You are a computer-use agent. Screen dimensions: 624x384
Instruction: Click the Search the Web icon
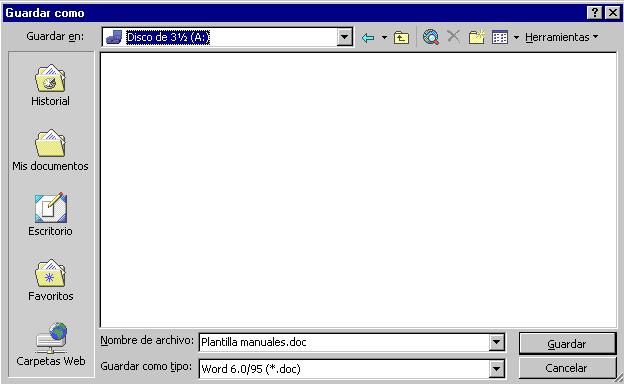[431, 37]
